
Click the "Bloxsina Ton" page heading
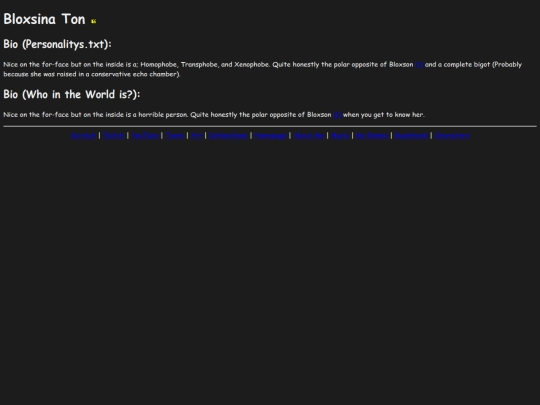click(x=44, y=19)
